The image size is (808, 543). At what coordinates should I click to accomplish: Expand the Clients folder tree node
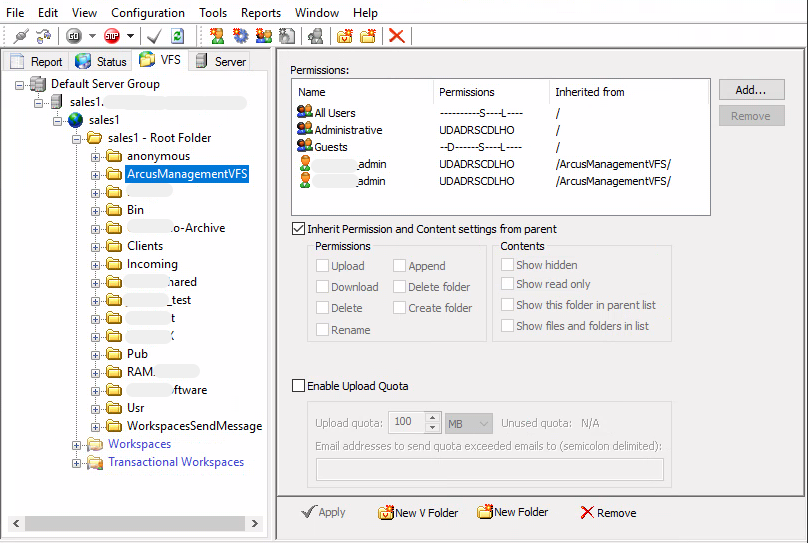tap(96, 246)
